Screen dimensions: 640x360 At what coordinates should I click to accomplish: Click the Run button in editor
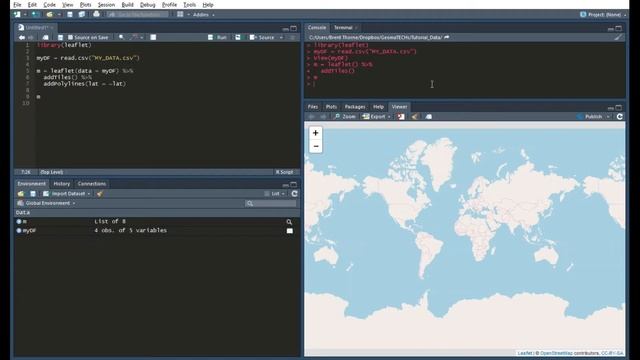tap(218, 37)
